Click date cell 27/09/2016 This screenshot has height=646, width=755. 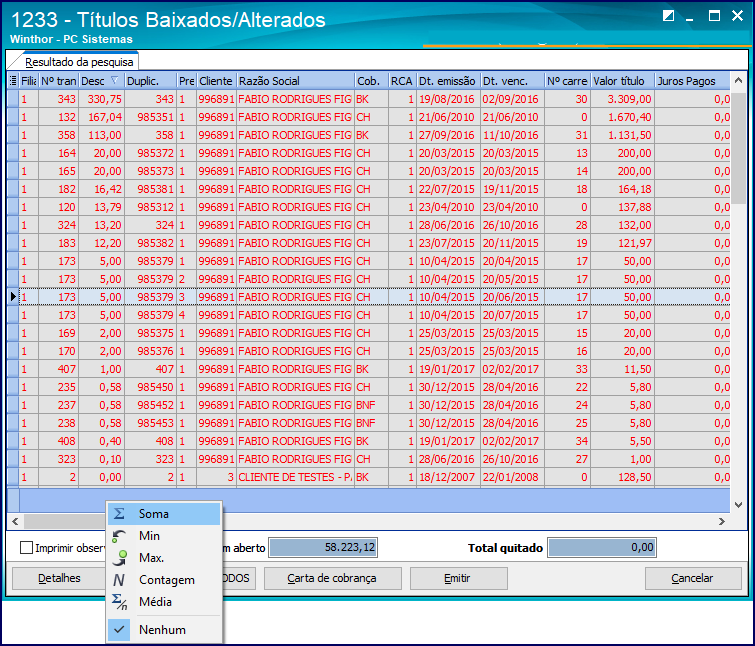tap(448, 135)
